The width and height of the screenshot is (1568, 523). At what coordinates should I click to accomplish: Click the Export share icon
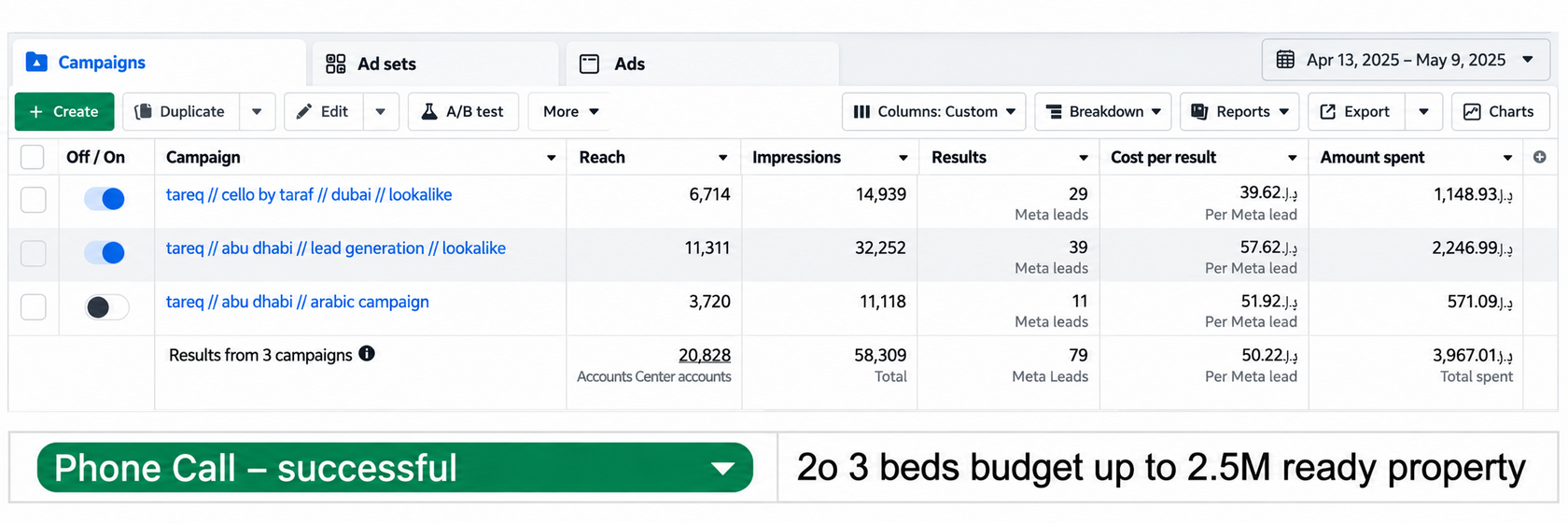1327,111
